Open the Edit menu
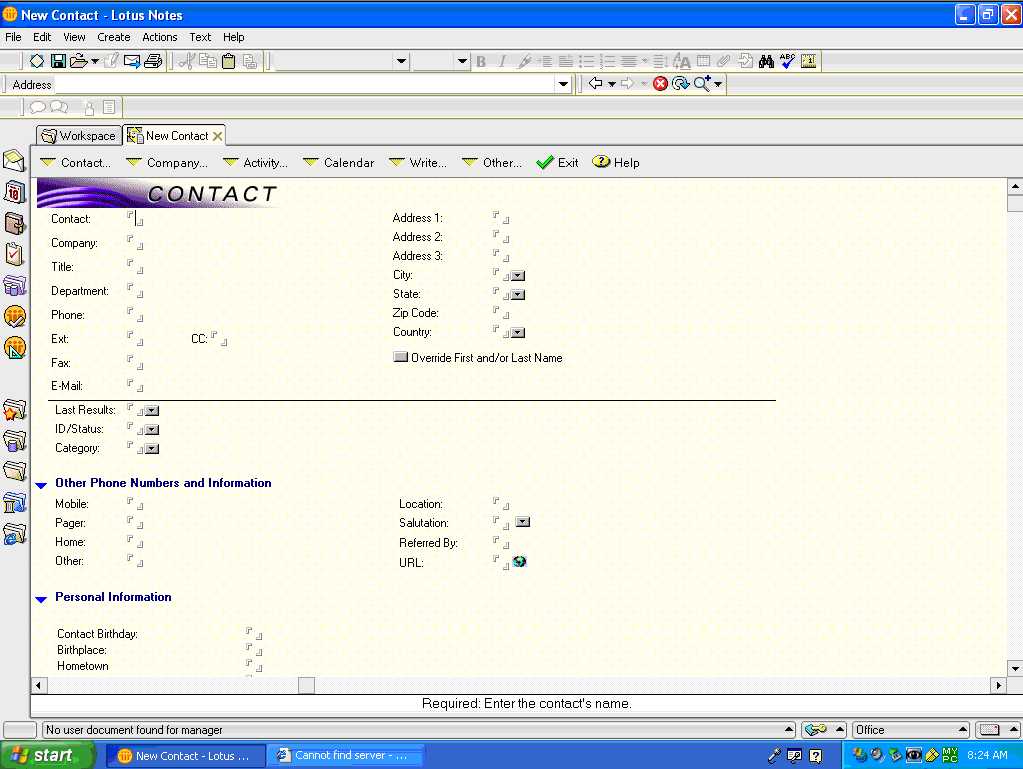Screen dimensions: 1023x769 point(42,37)
